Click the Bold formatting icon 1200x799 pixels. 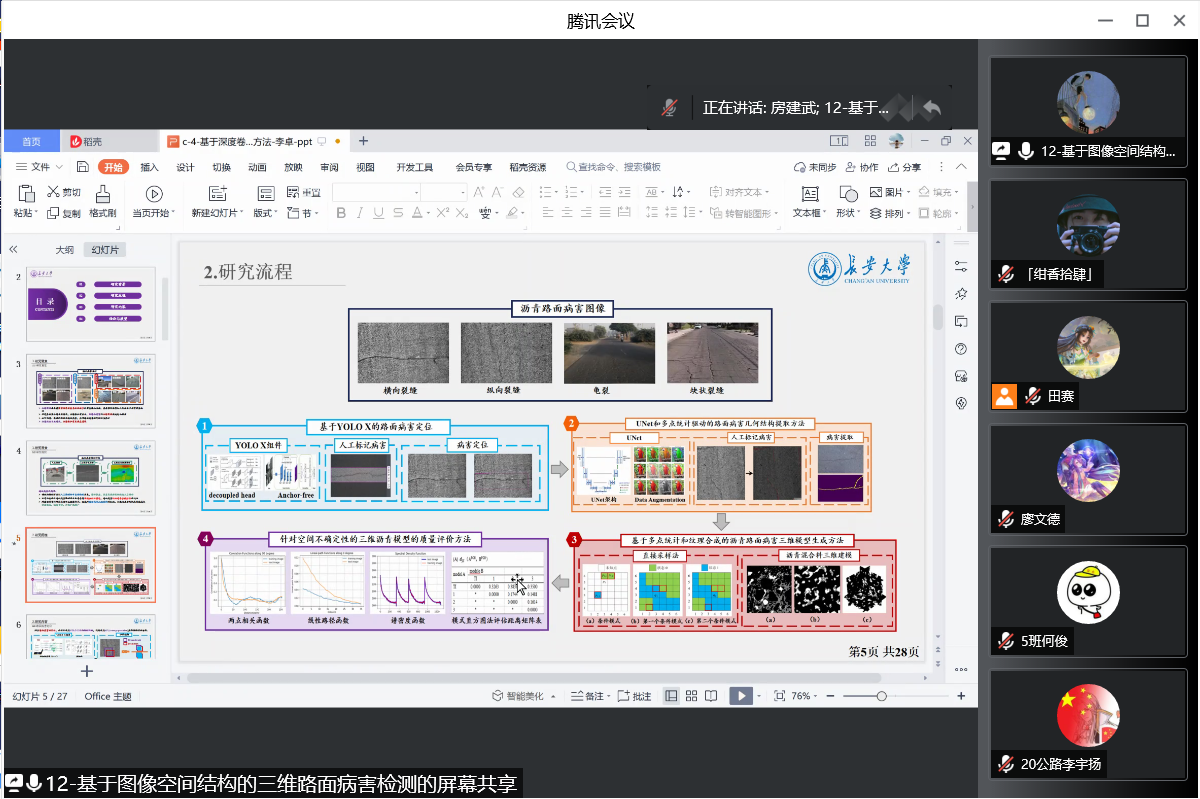[x=341, y=213]
